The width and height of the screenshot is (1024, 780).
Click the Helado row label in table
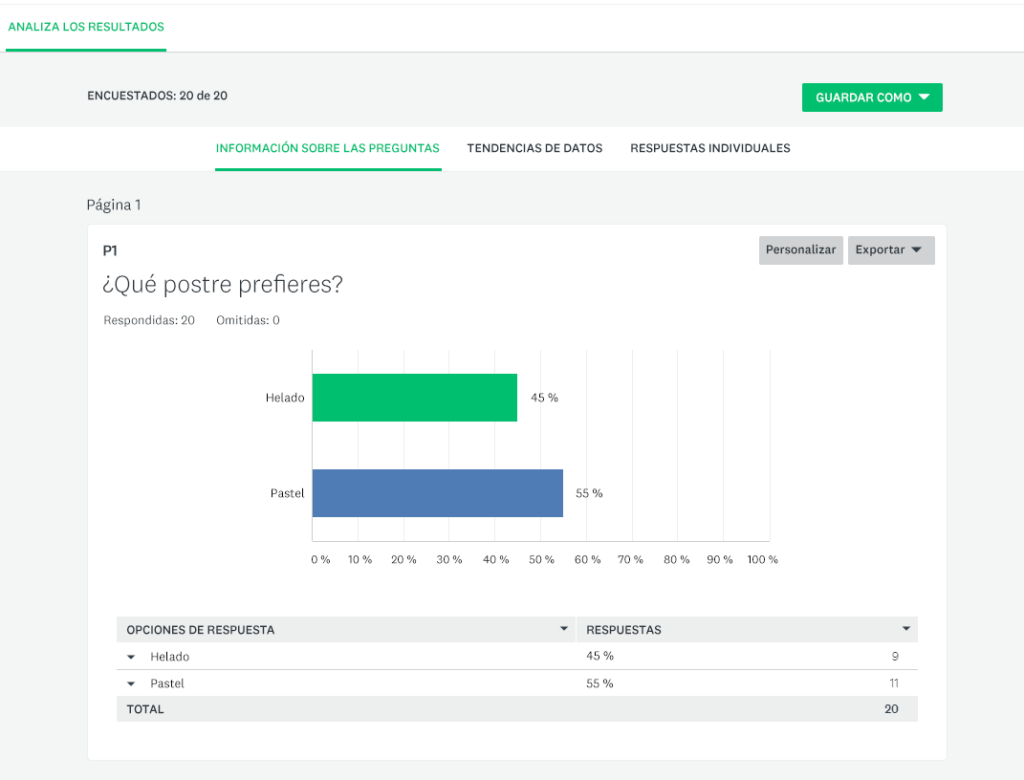click(170, 657)
